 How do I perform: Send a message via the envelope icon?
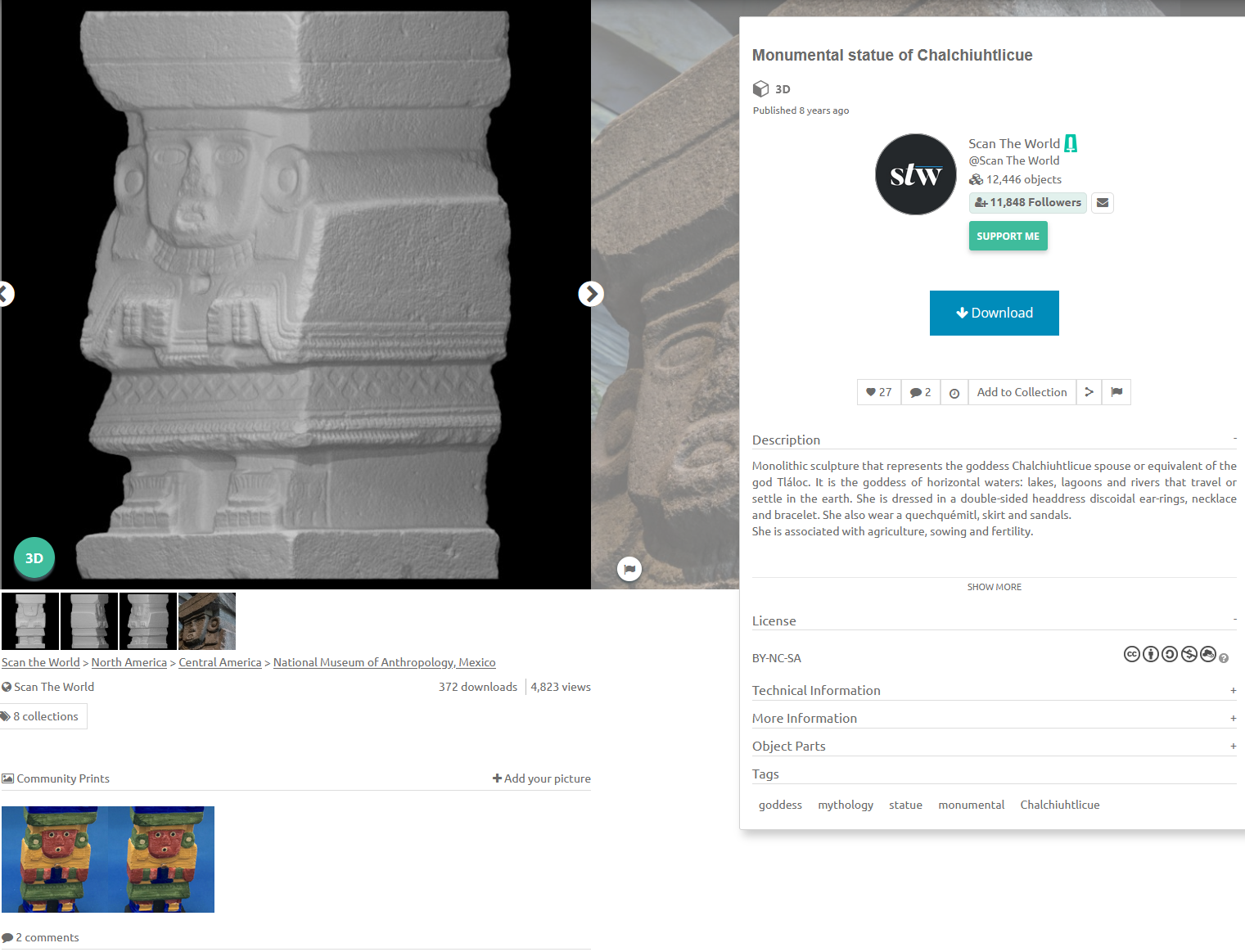(x=1103, y=203)
